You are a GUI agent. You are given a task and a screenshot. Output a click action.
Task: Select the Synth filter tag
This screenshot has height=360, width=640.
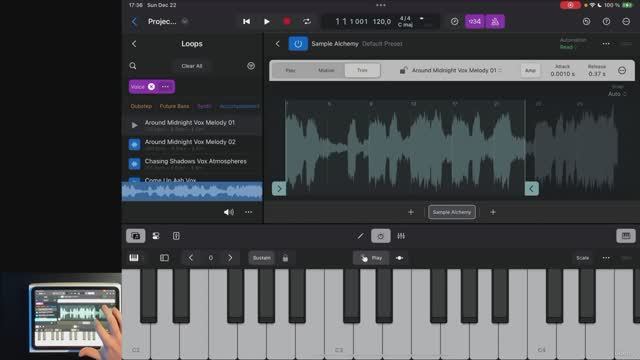[x=204, y=106]
